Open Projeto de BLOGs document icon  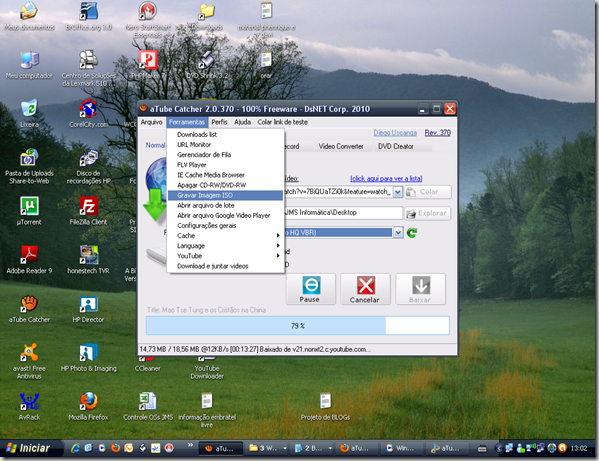325,406
